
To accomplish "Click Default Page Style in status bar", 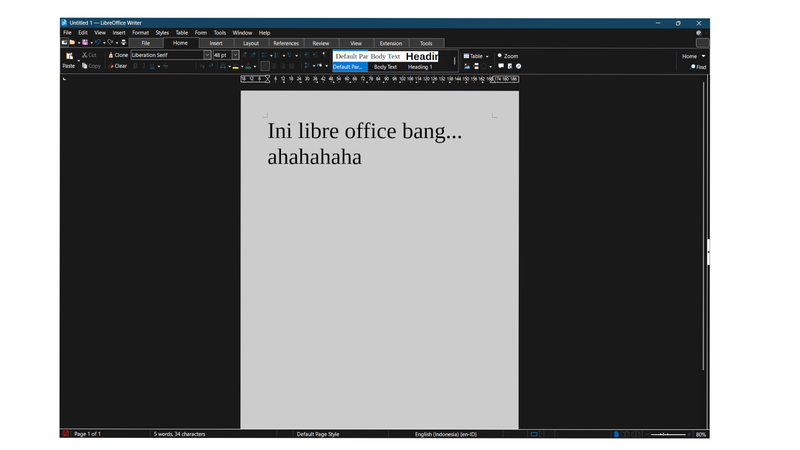I will point(318,434).
